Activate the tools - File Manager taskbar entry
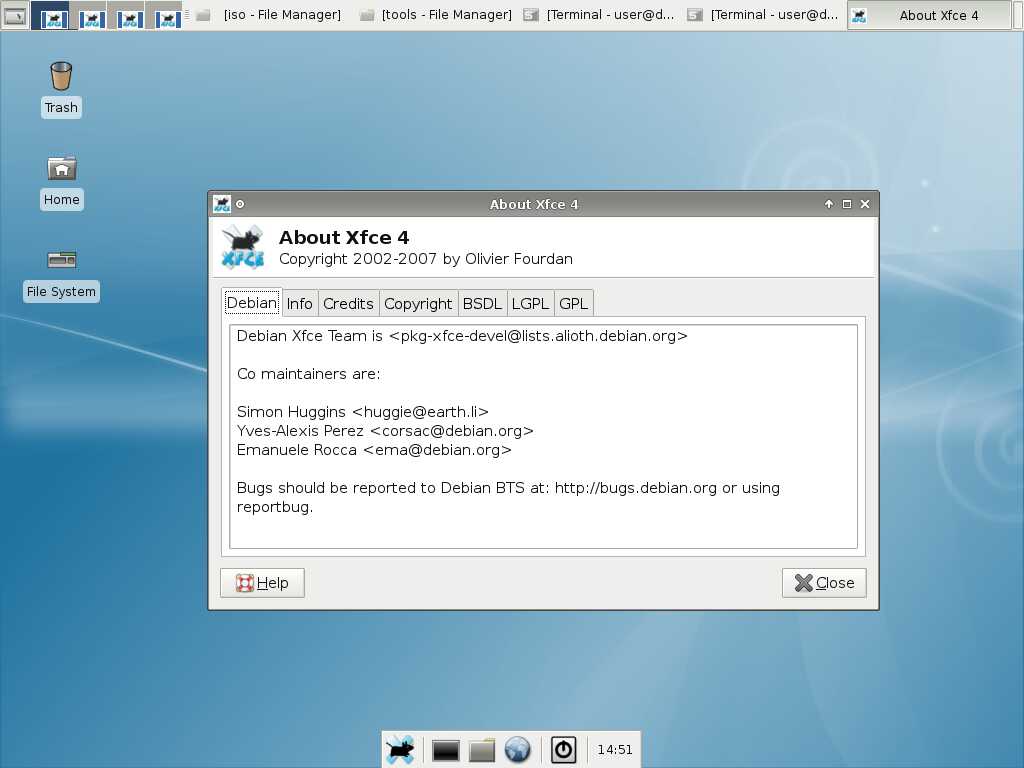This screenshot has height=768, width=1024. [437, 15]
